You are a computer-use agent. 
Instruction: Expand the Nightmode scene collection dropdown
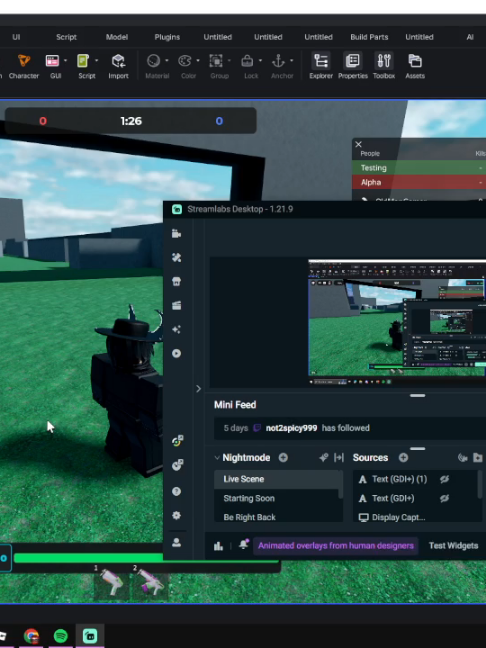(217, 457)
